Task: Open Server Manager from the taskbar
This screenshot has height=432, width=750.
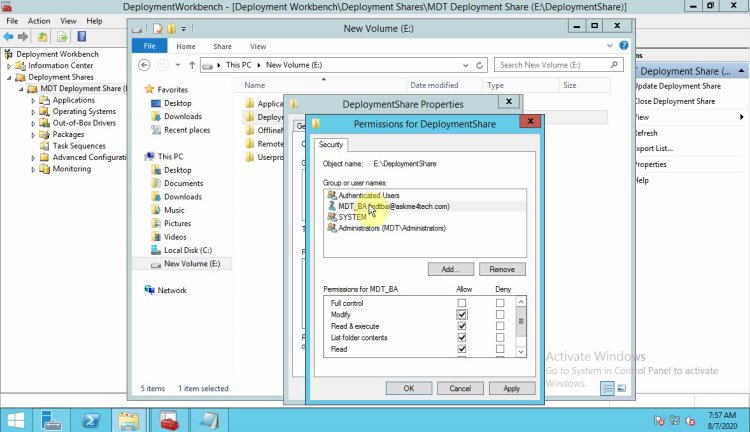Action: tap(52, 418)
